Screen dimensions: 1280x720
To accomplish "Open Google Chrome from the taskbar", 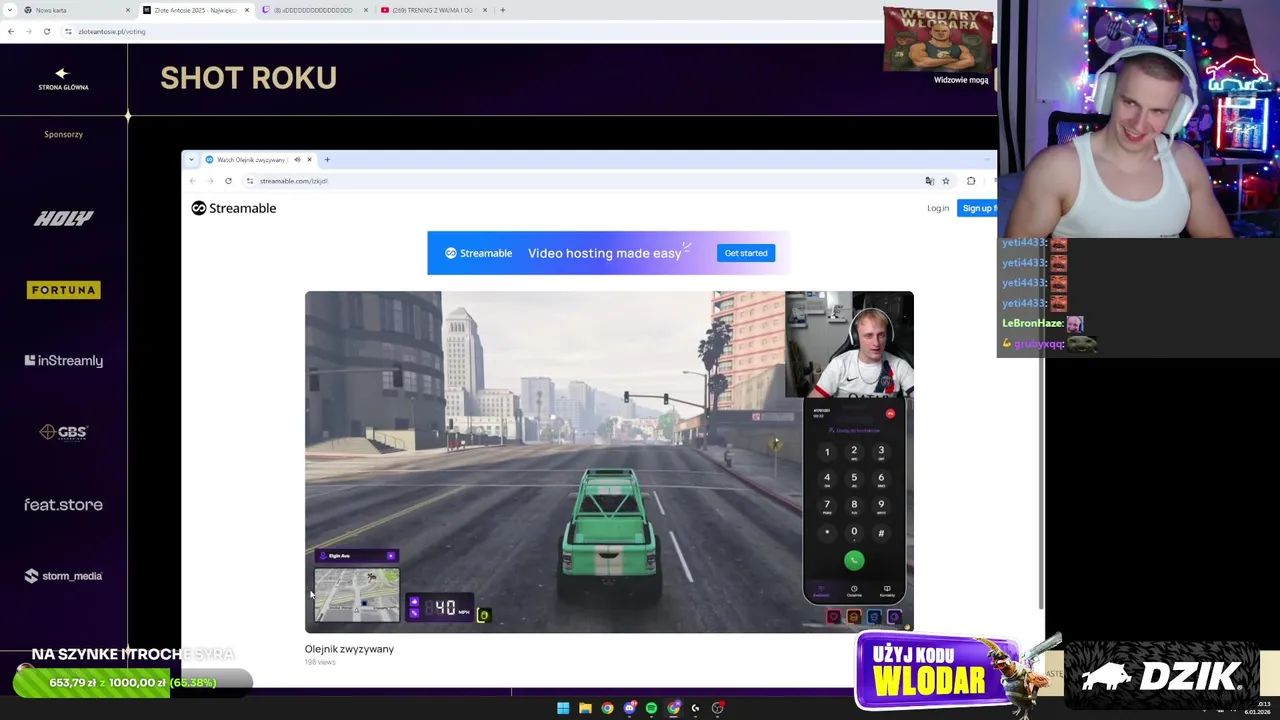I will pyautogui.click(x=607, y=708).
